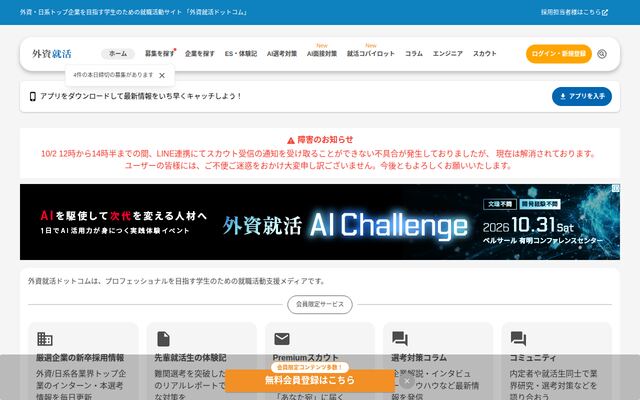This screenshot has height=400, width=640.
Task: Click the ログイン・新規登録 button
Action: tap(558, 54)
